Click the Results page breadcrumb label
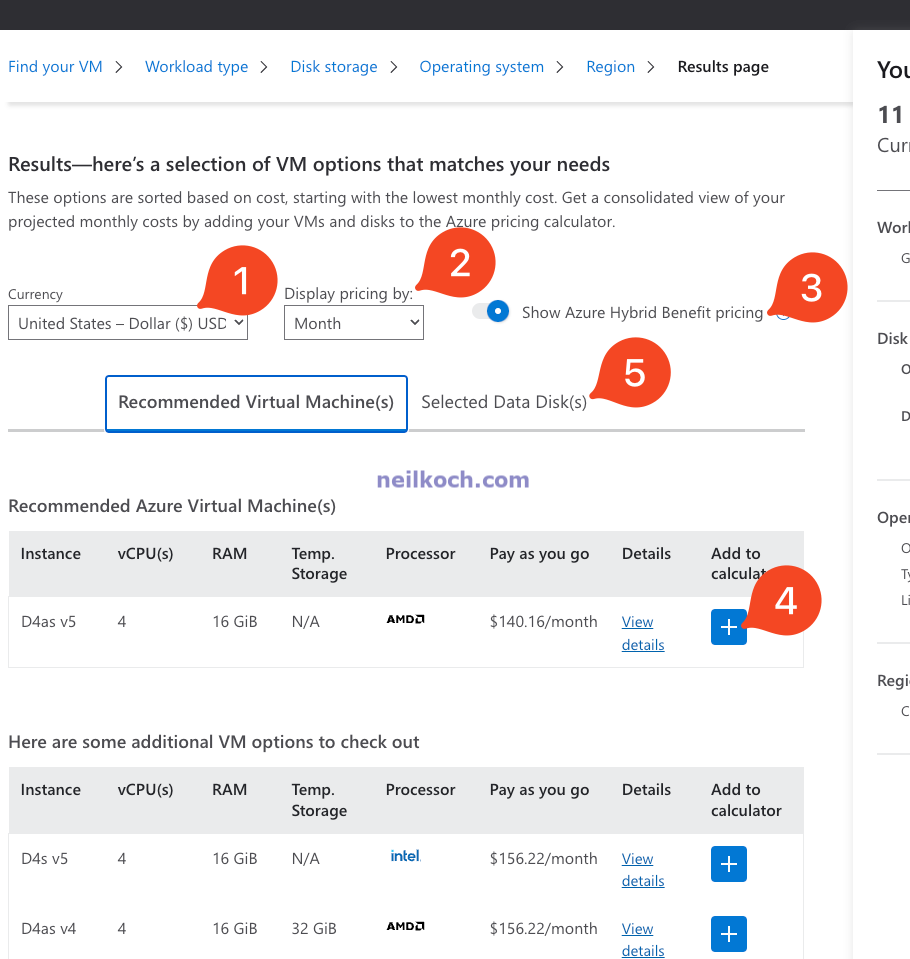The image size is (910, 959). tap(723, 67)
